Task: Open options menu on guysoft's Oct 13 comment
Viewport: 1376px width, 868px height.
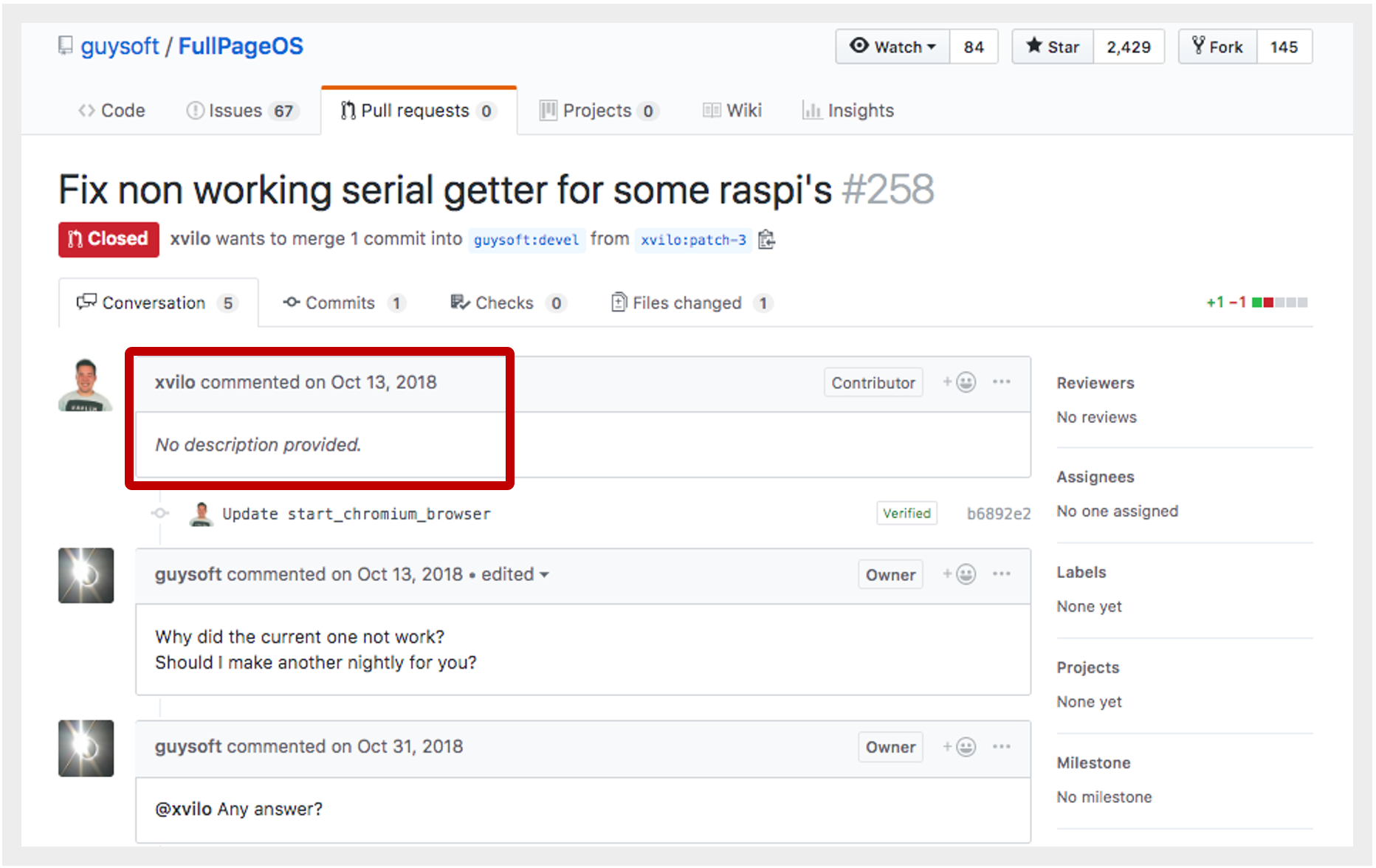Action: (1002, 573)
